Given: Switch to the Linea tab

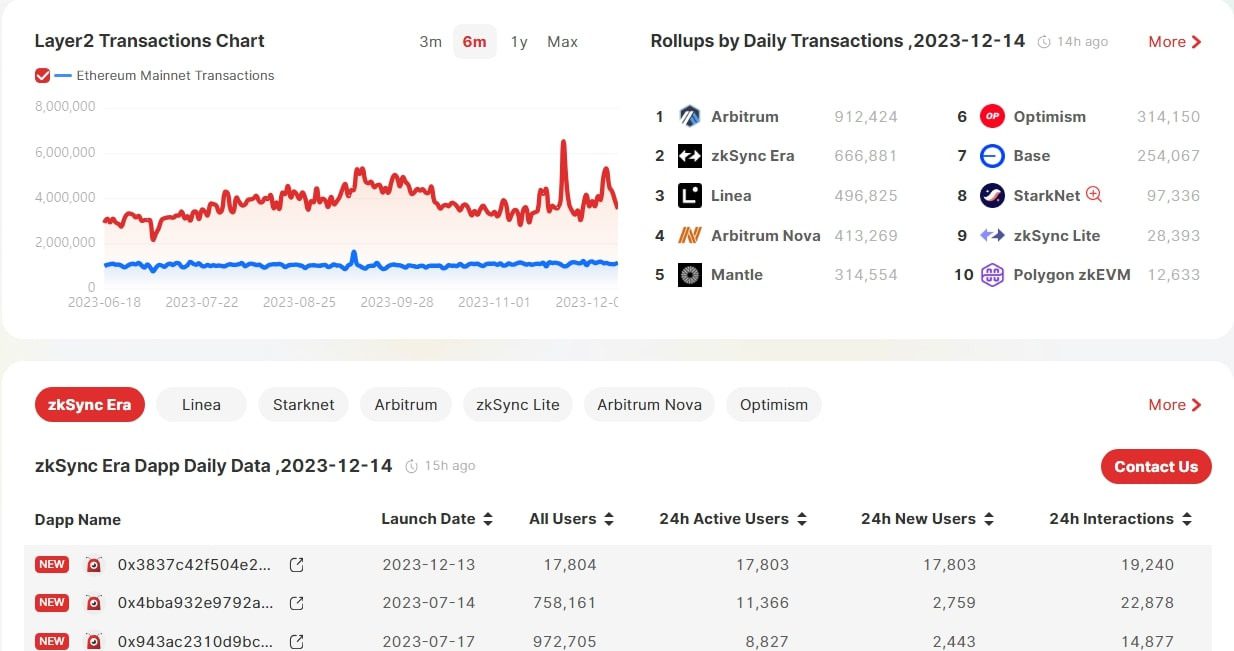Looking at the screenshot, I should 201,405.
